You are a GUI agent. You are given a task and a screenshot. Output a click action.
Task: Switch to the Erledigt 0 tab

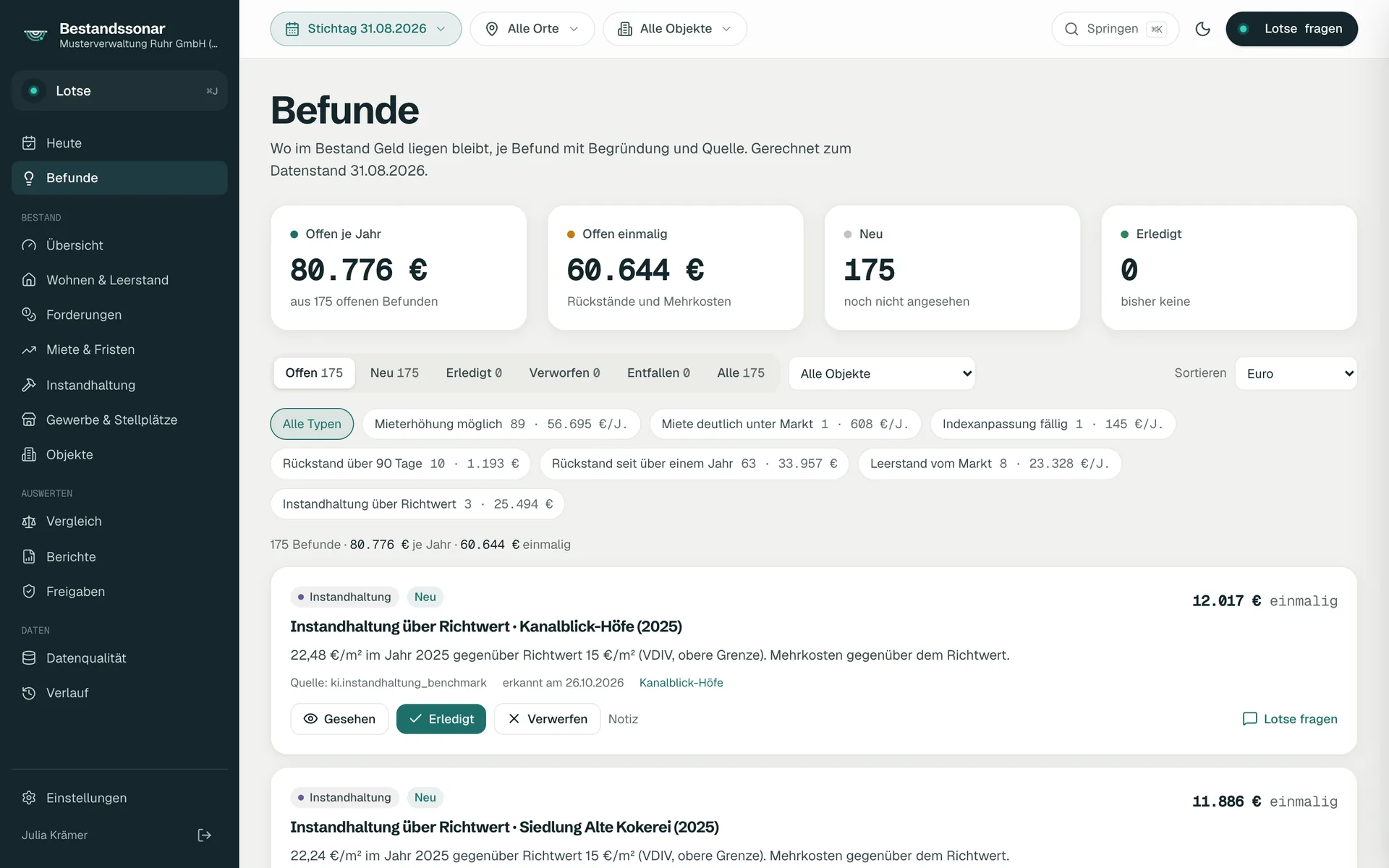tap(474, 373)
